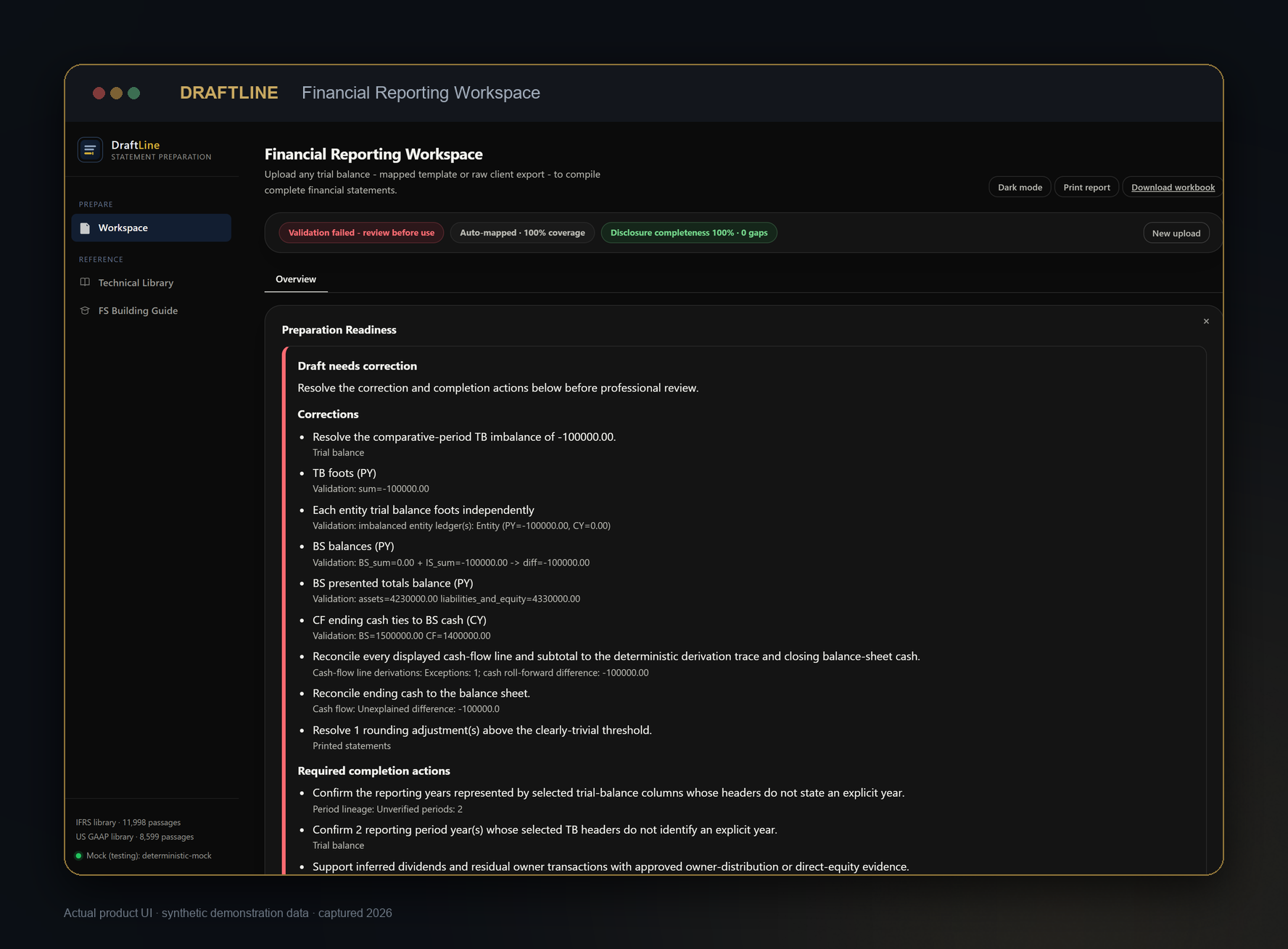Click 'Support inferred dividends' action item
1288x949 pixels.
point(611,866)
